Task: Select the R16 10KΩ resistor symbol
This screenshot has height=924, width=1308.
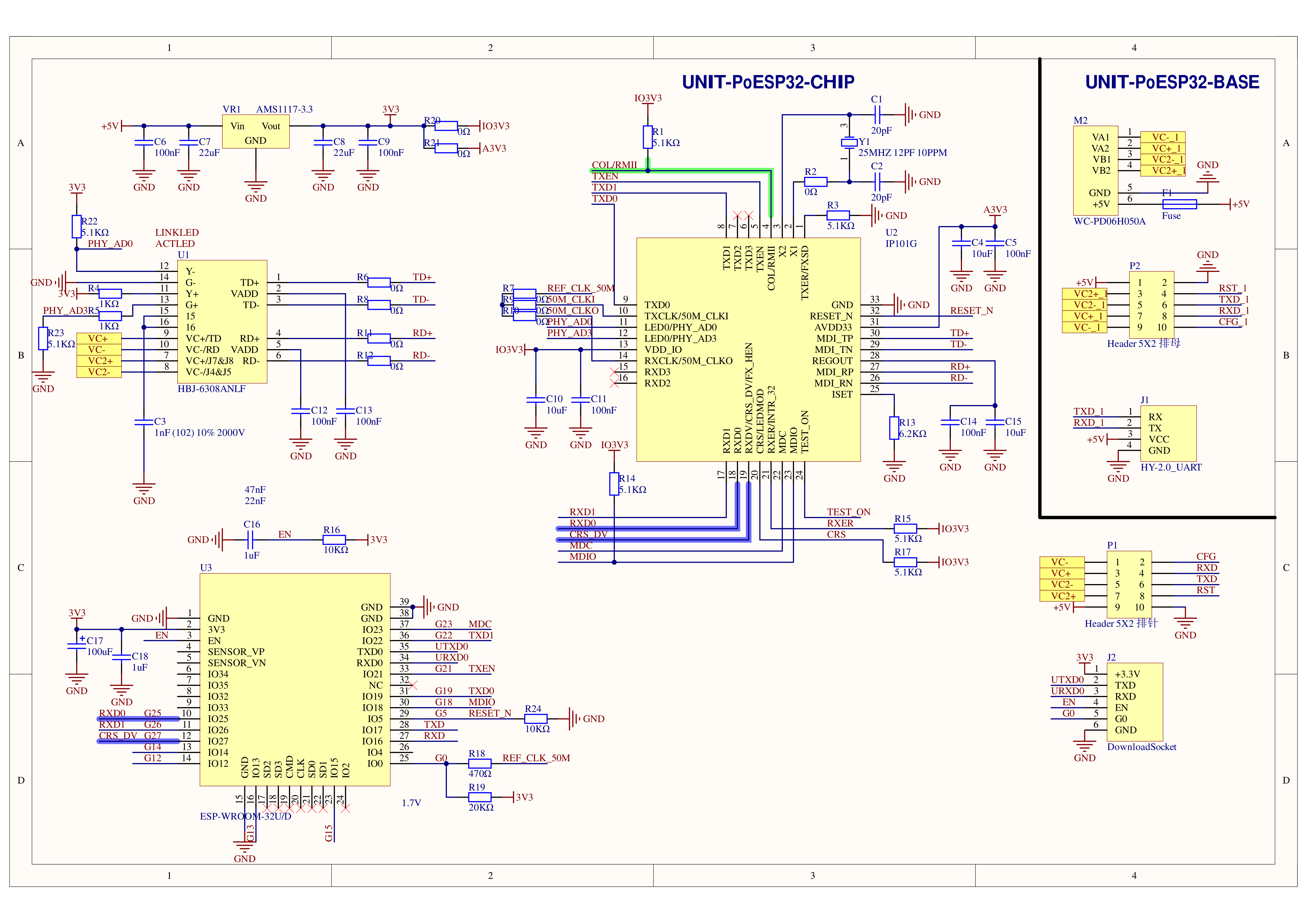Action: coord(334,540)
